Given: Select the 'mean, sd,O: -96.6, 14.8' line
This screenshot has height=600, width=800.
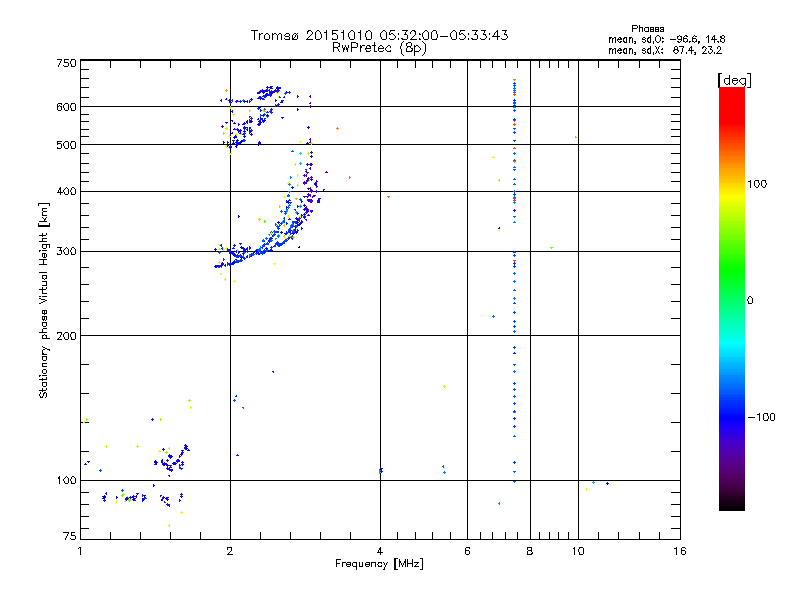Looking at the screenshot, I should (666, 39).
